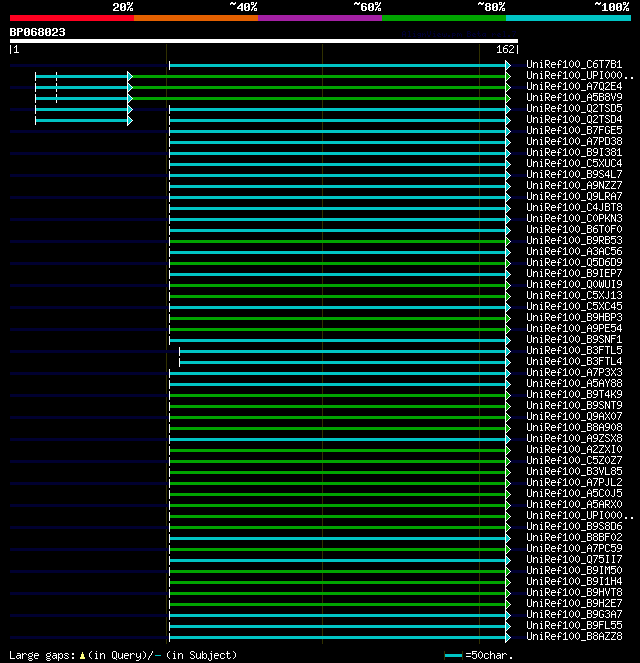Select the BP068023 query name
Screen dimensions: 640x663
coord(38,33)
